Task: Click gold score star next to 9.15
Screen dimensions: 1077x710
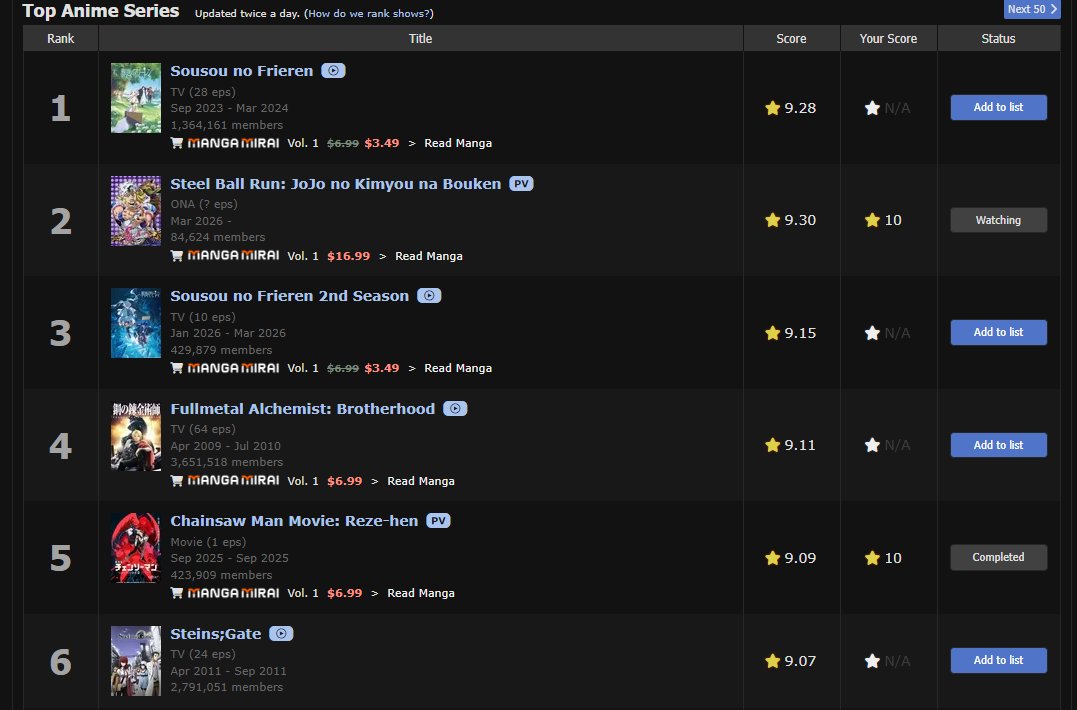Action: (x=773, y=333)
